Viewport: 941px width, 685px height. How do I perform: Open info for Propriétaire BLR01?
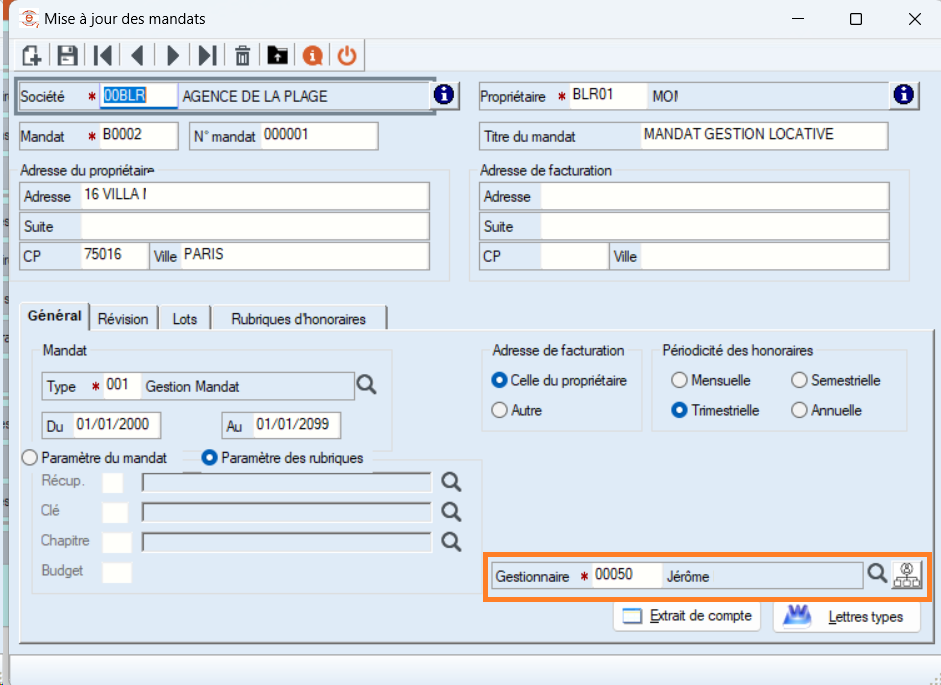click(904, 95)
